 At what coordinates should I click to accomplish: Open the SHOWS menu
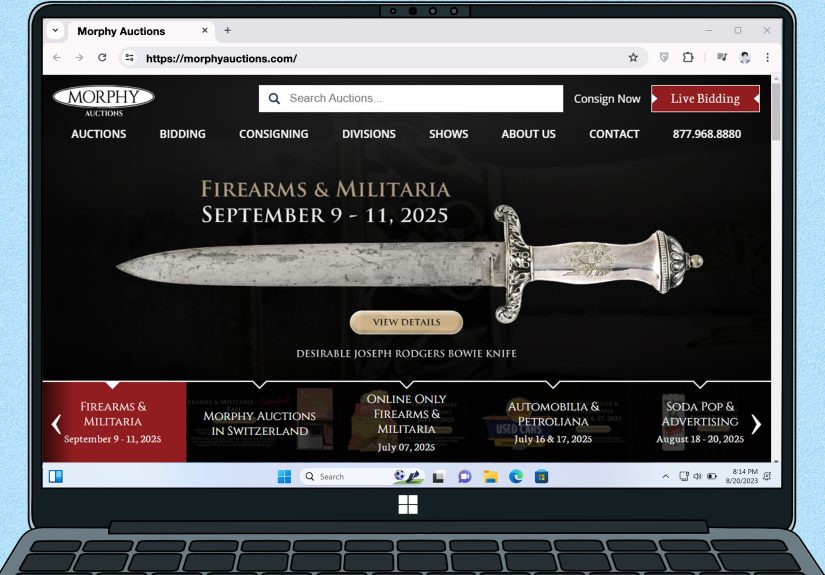448,134
